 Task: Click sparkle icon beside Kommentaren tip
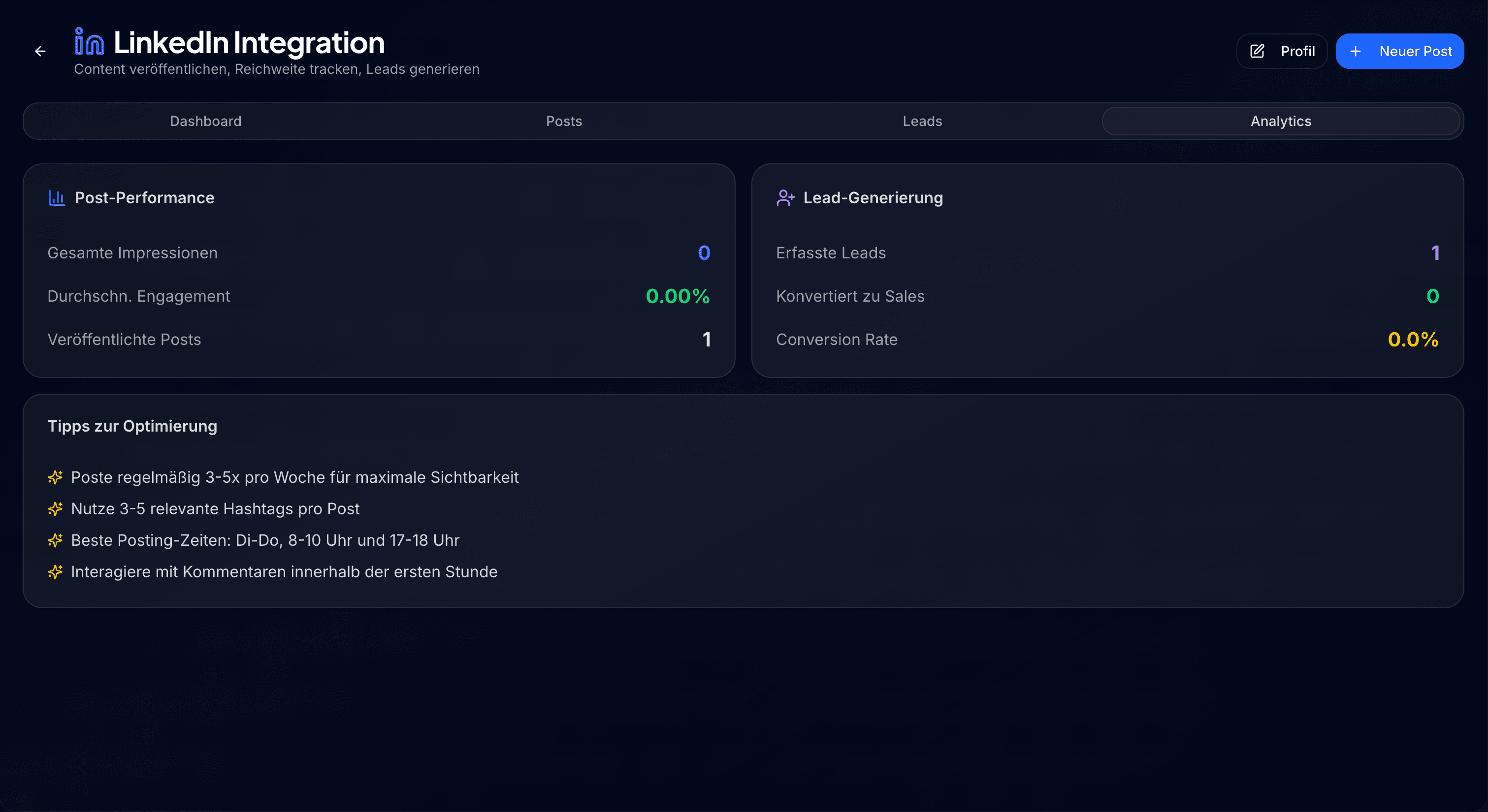[55, 572]
